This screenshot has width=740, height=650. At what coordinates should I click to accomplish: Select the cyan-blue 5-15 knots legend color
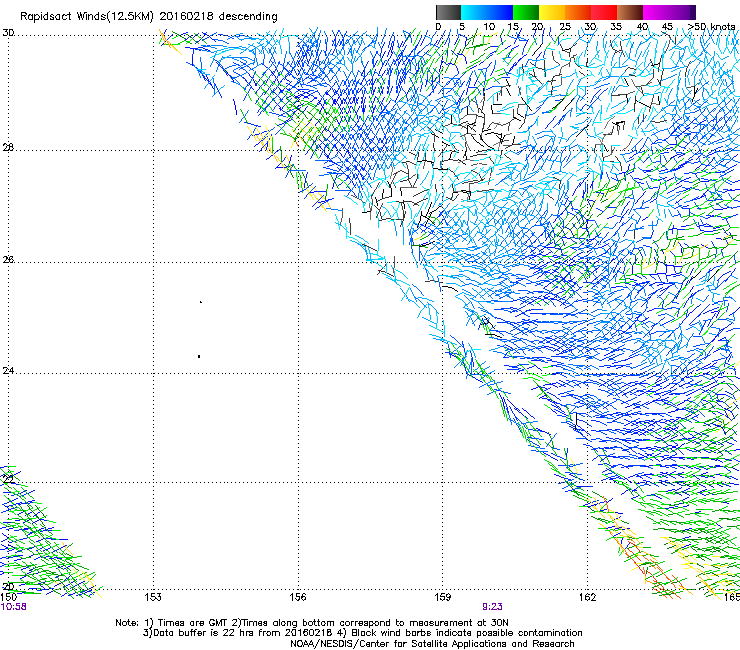(x=487, y=12)
